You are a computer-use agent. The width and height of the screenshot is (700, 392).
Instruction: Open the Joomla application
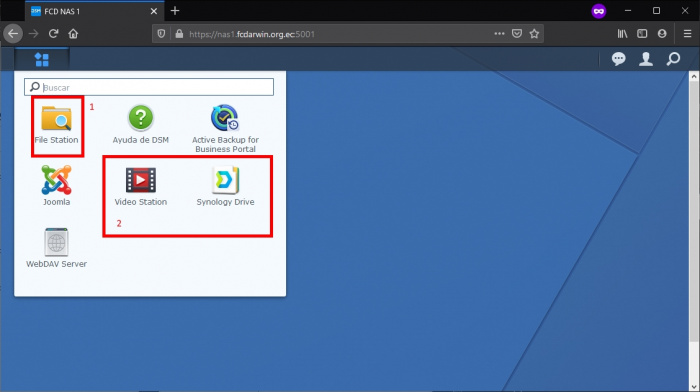click(56, 185)
